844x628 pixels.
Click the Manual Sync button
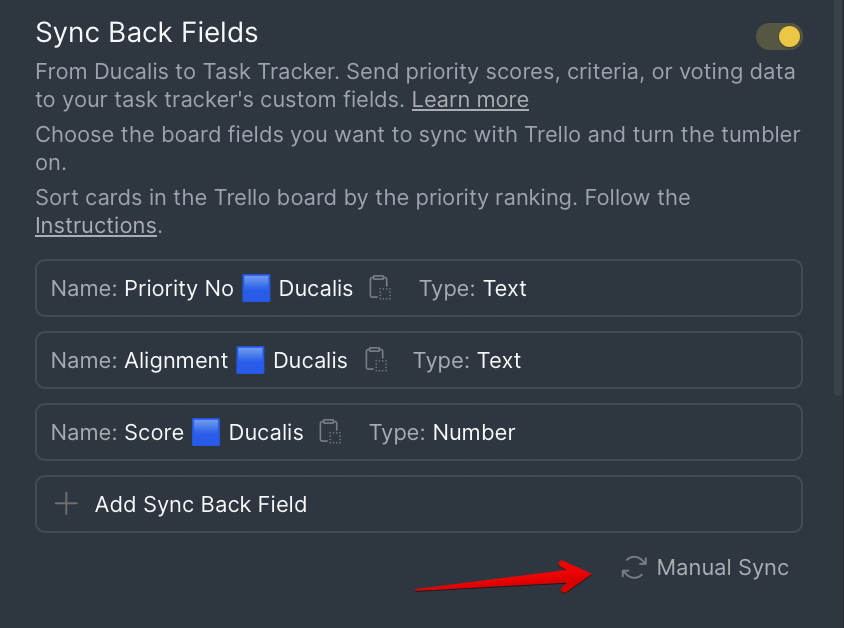(x=705, y=568)
